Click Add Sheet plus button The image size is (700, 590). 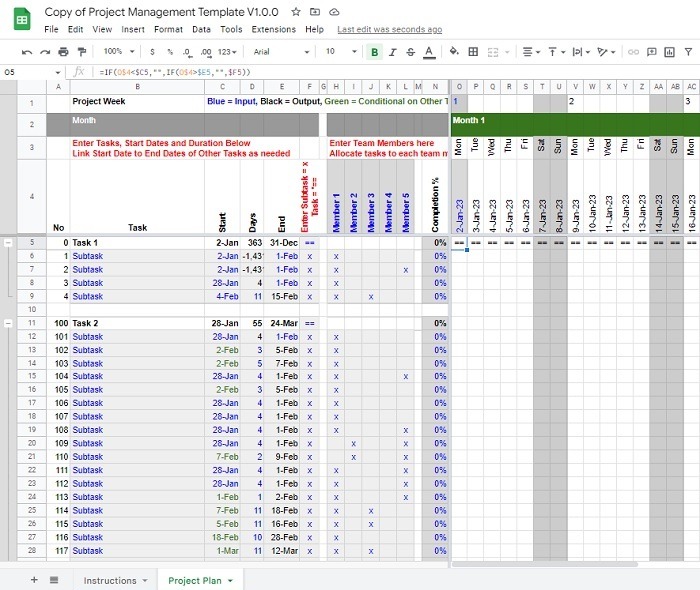[34, 580]
